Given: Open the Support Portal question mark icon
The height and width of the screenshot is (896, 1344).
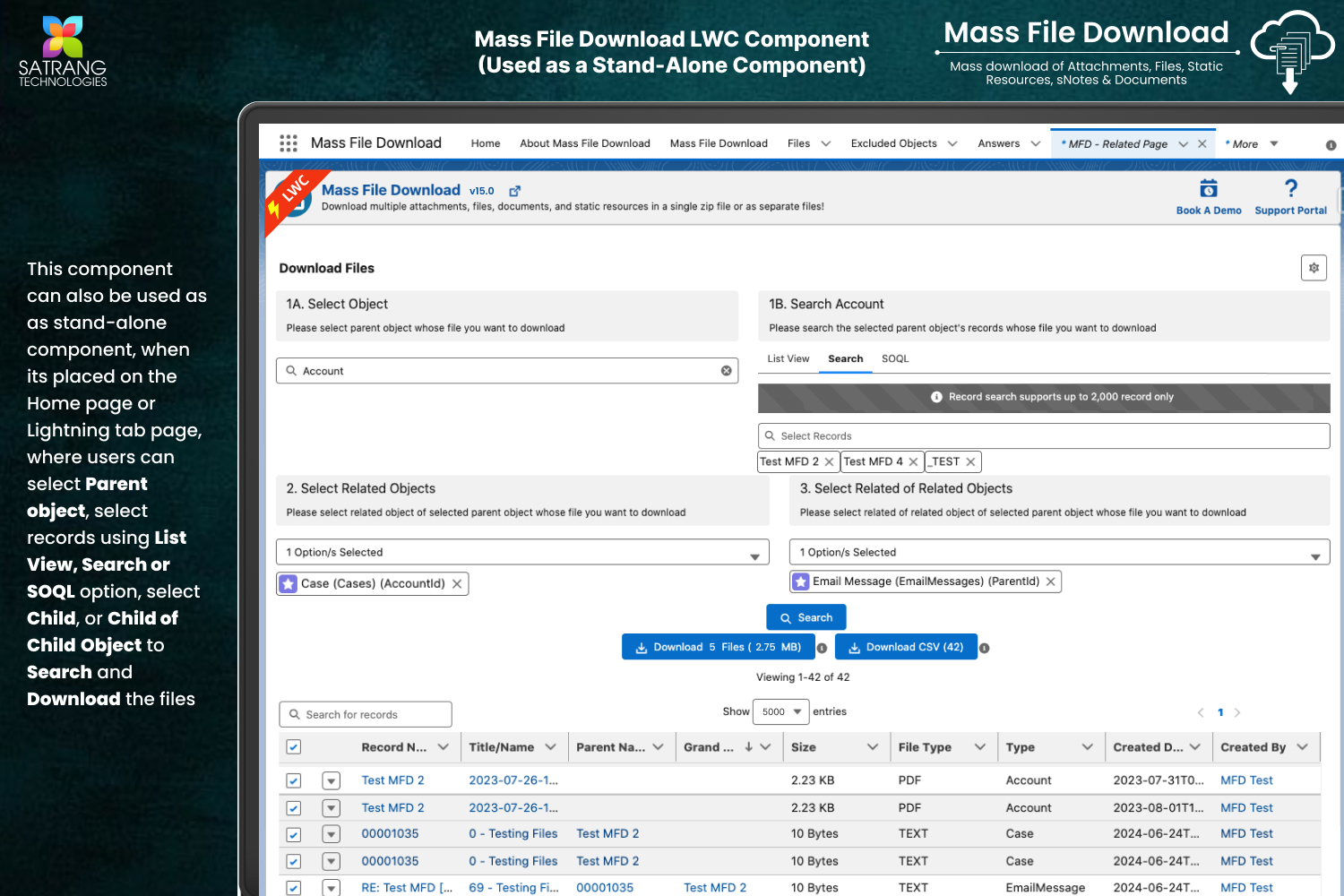Looking at the screenshot, I should (x=1290, y=189).
